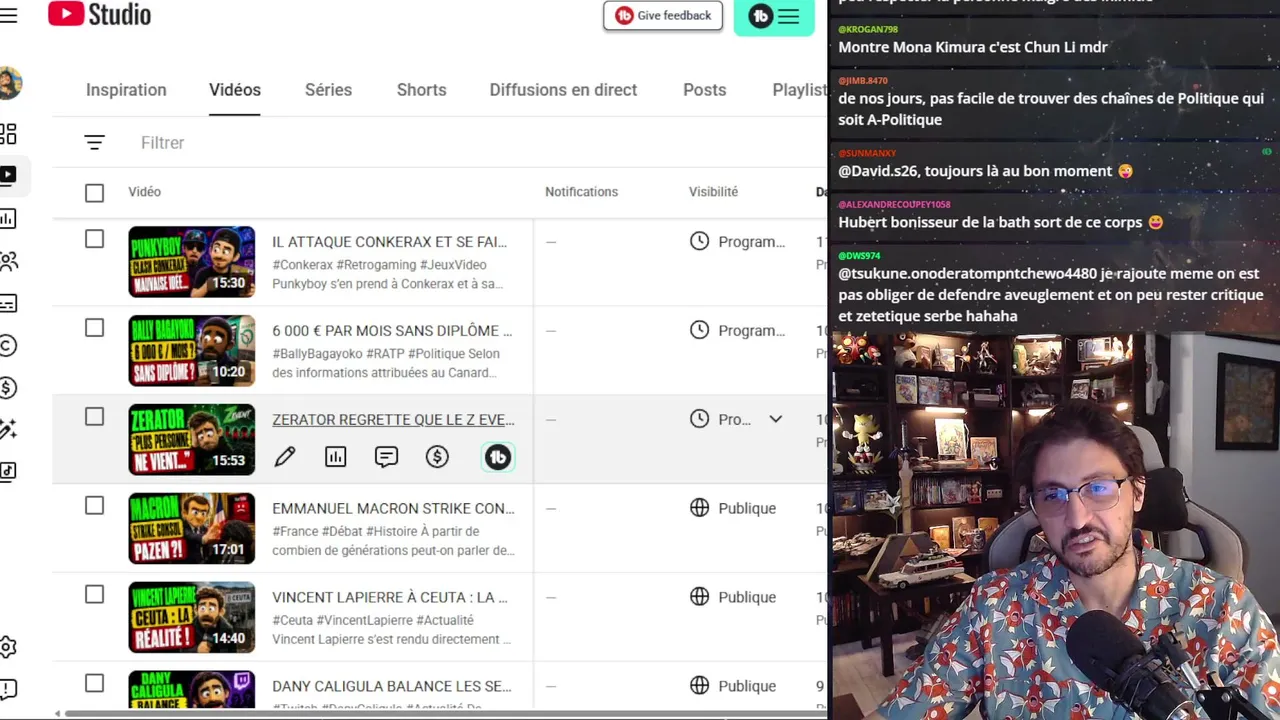Open the EMMANUEL MACRON STRIKE video title
Viewport: 1280px width, 720px height.
pos(393,508)
